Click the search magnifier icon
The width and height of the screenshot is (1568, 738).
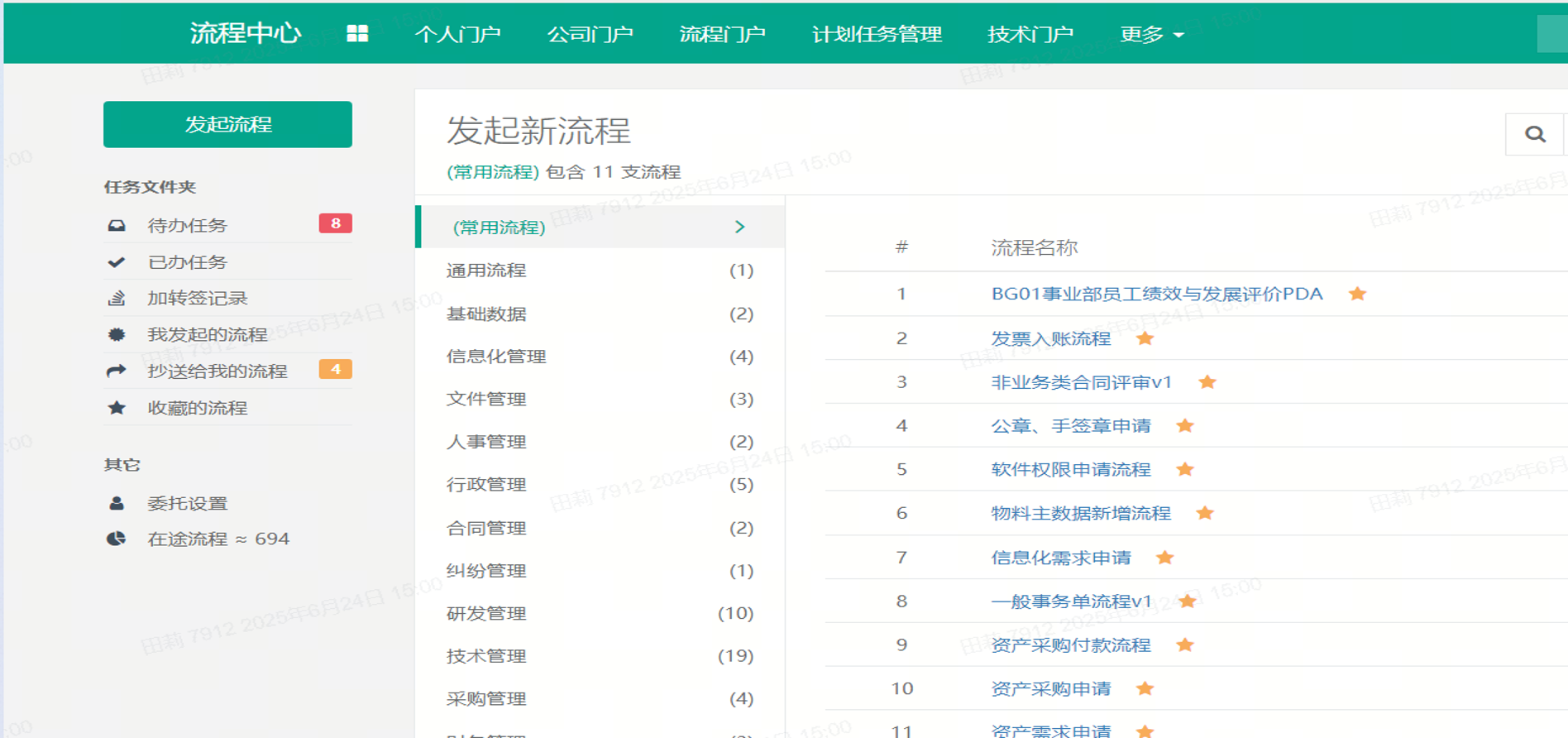[x=1535, y=135]
